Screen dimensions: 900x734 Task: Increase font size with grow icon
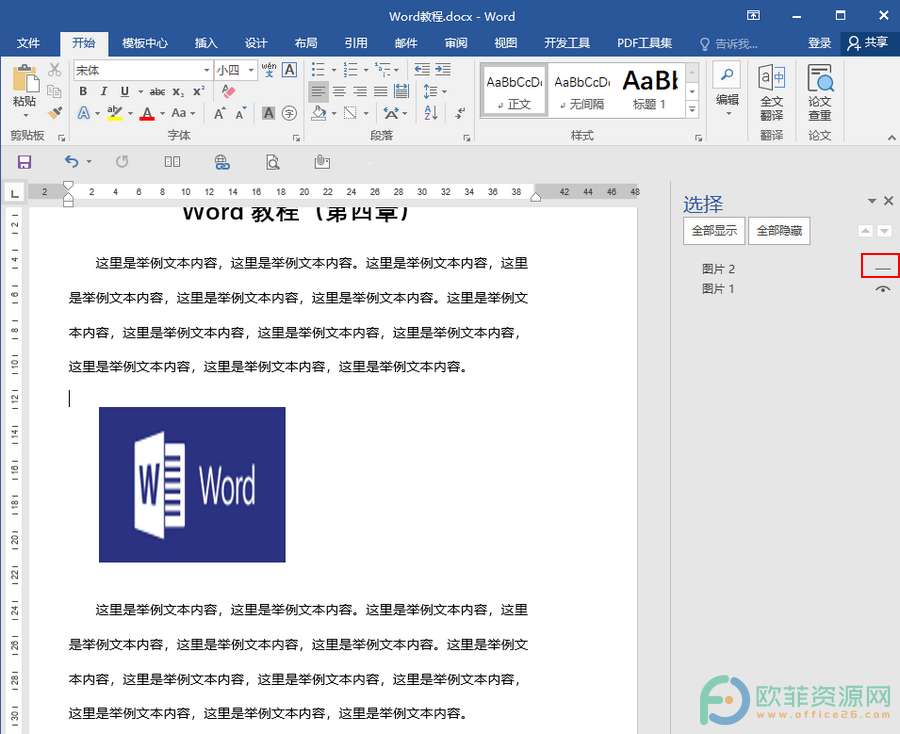[x=220, y=113]
